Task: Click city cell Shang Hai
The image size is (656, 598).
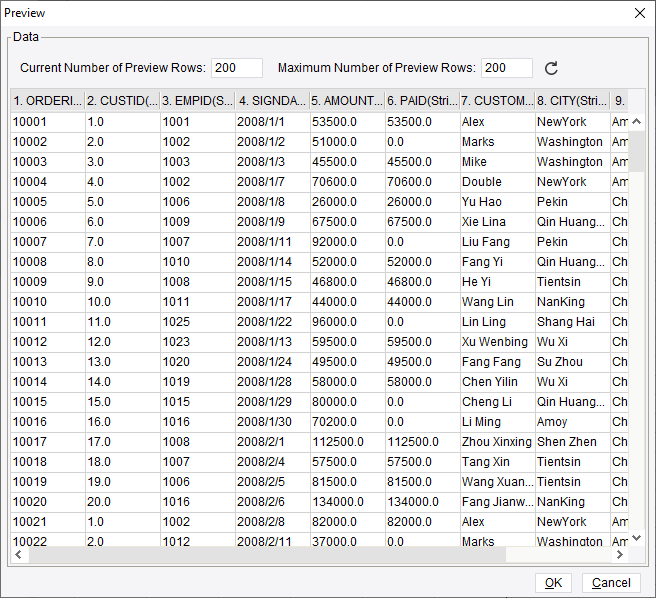Action: point(572,322)
